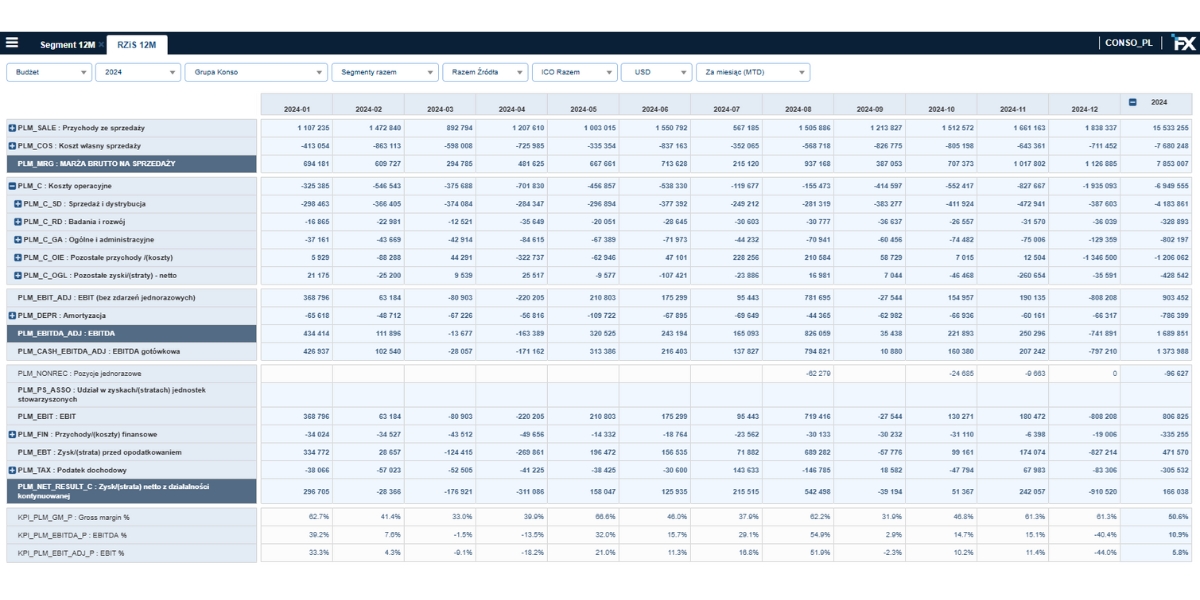1200x600 pixels.
Task: Open the Za miesiąc (MTD) dropdown
Action: click(752, 72)
